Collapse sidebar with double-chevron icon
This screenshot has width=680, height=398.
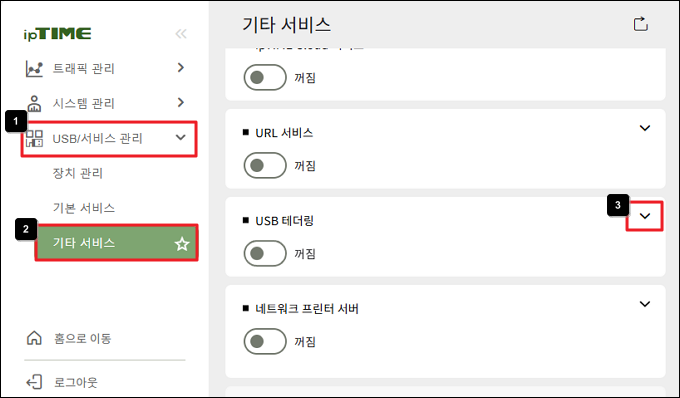pyautogui.click(x=181, y=34)
